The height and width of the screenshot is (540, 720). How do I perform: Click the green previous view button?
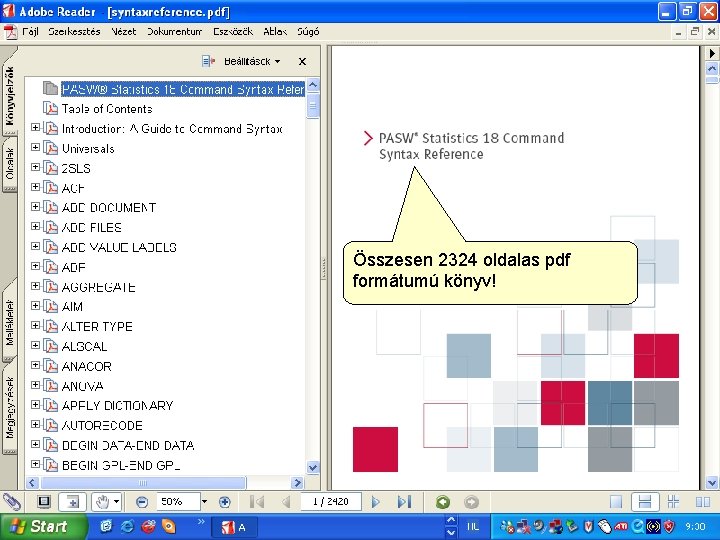(443, 502)
